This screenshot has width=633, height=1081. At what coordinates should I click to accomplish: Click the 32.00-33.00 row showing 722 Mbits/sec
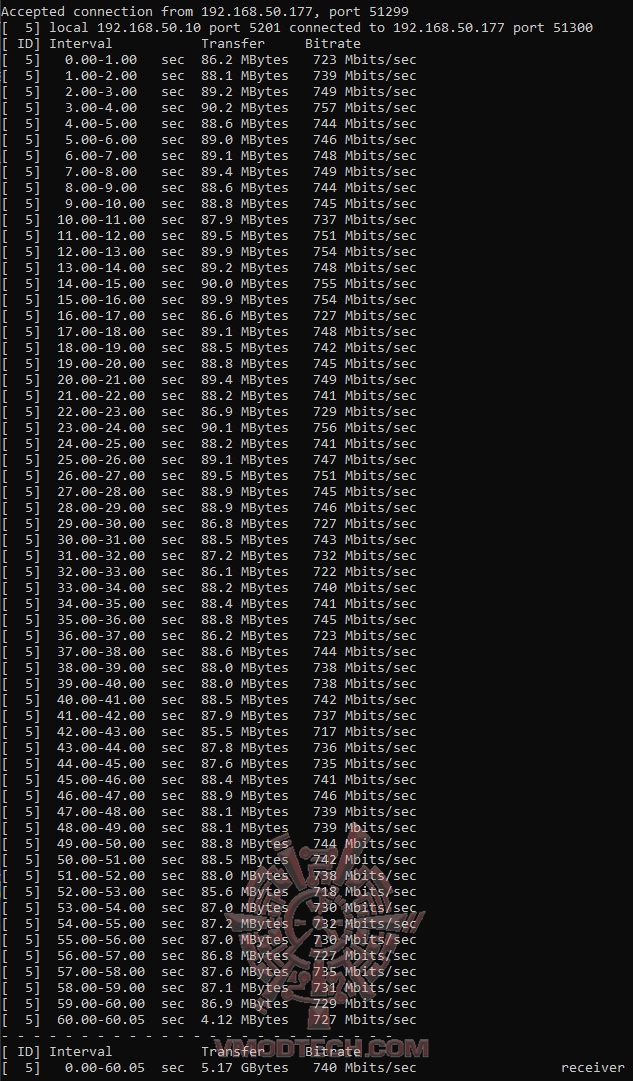[209, 572]
